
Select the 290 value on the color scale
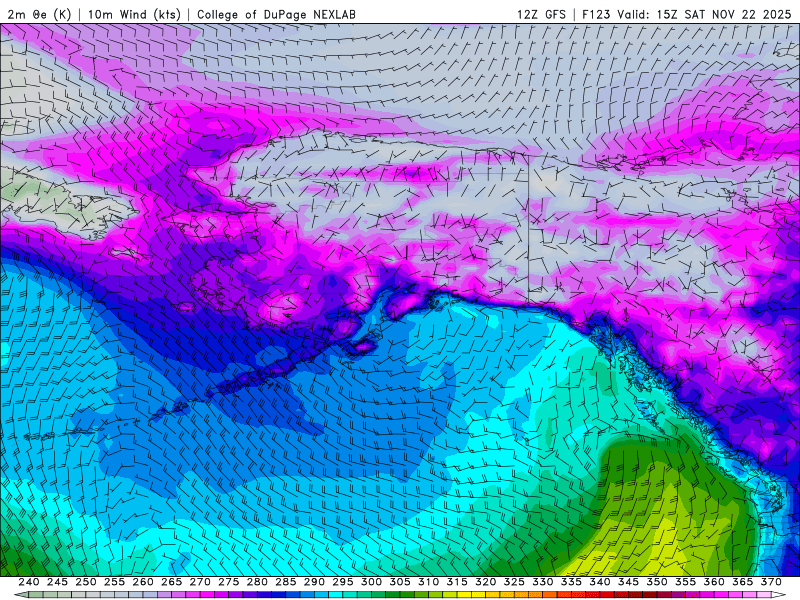[x=314, y=582]
